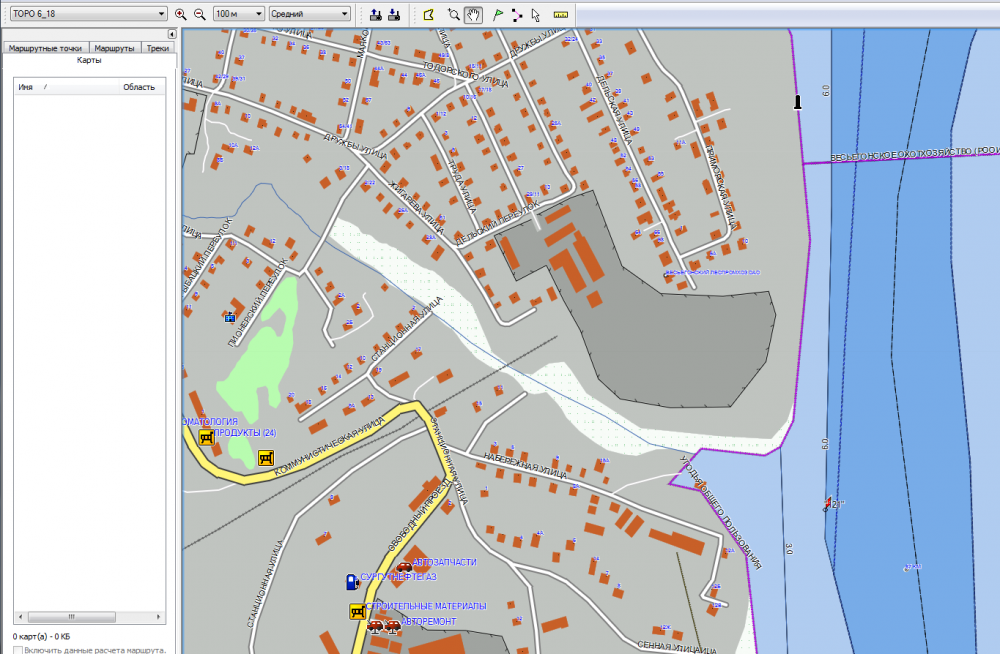Select the Route tool icon
1000x654 pixels.
(516, 15)
